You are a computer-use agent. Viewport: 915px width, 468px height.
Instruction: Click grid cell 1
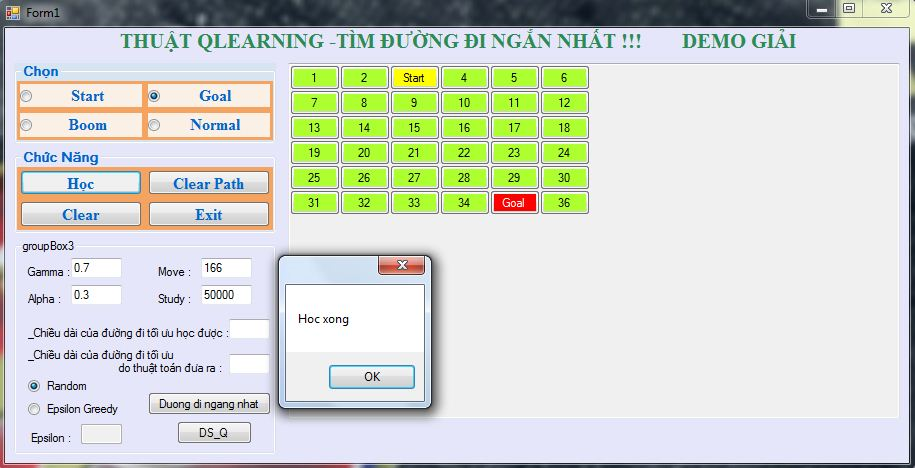click(x=315, y=78)
